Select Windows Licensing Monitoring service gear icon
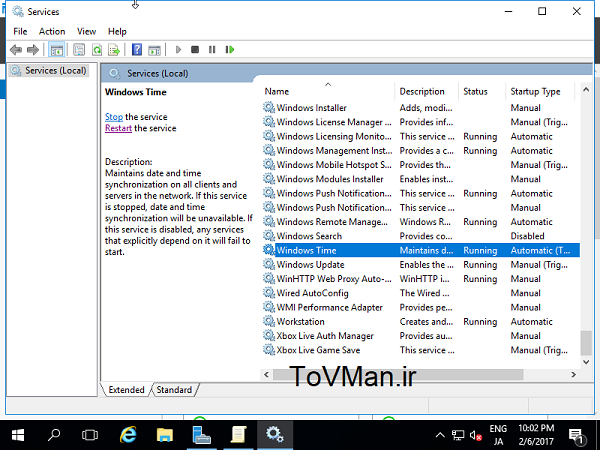 (x=269, y=136)
